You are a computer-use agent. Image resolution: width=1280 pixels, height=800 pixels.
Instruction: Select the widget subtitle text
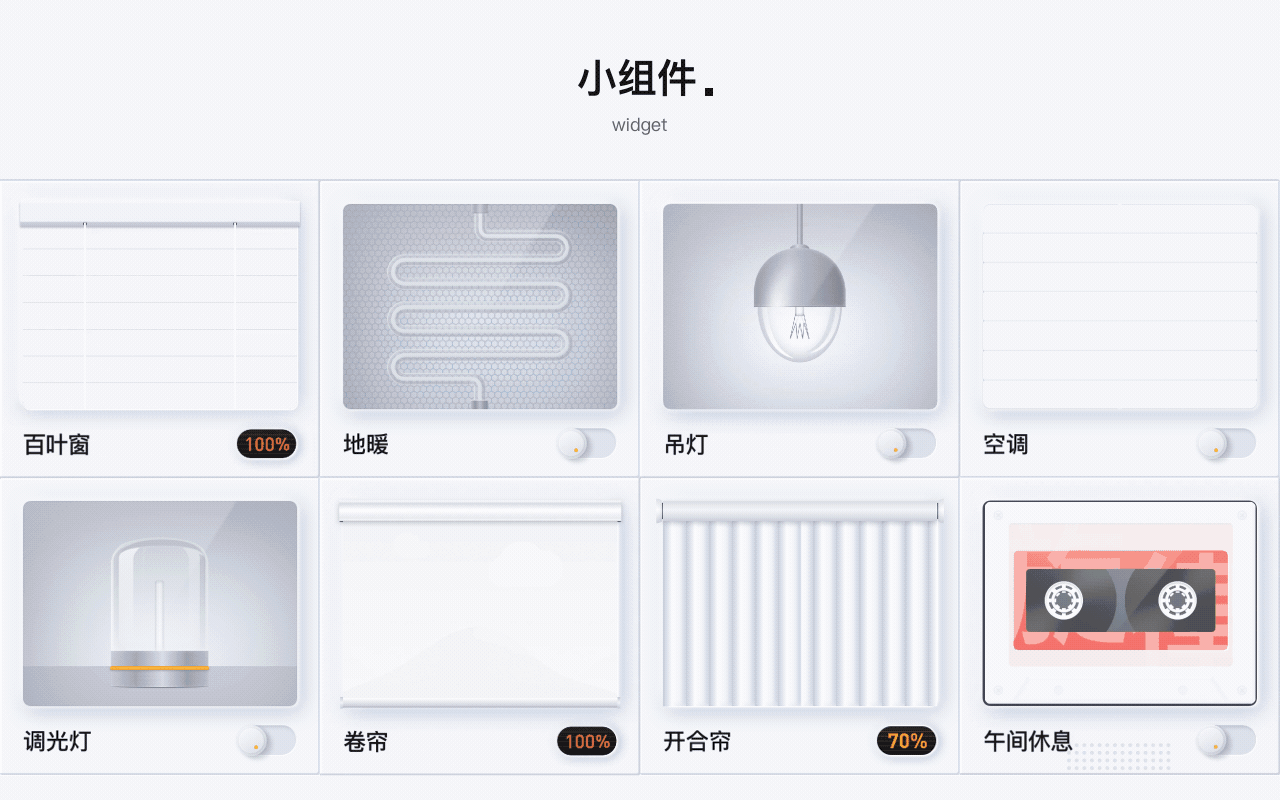click(x=640, y=125)
